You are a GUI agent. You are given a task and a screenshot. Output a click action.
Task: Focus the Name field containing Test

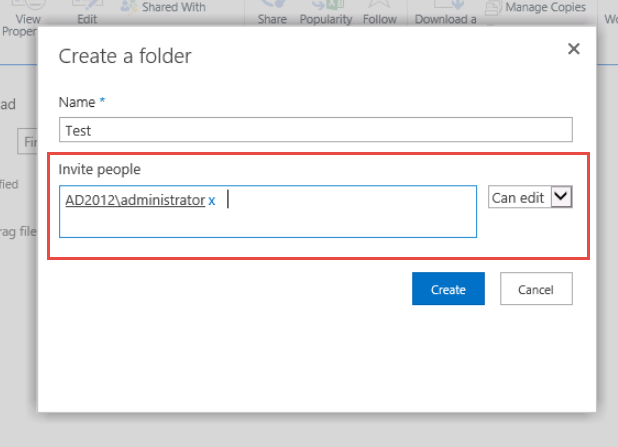click(x=315, y=130)
